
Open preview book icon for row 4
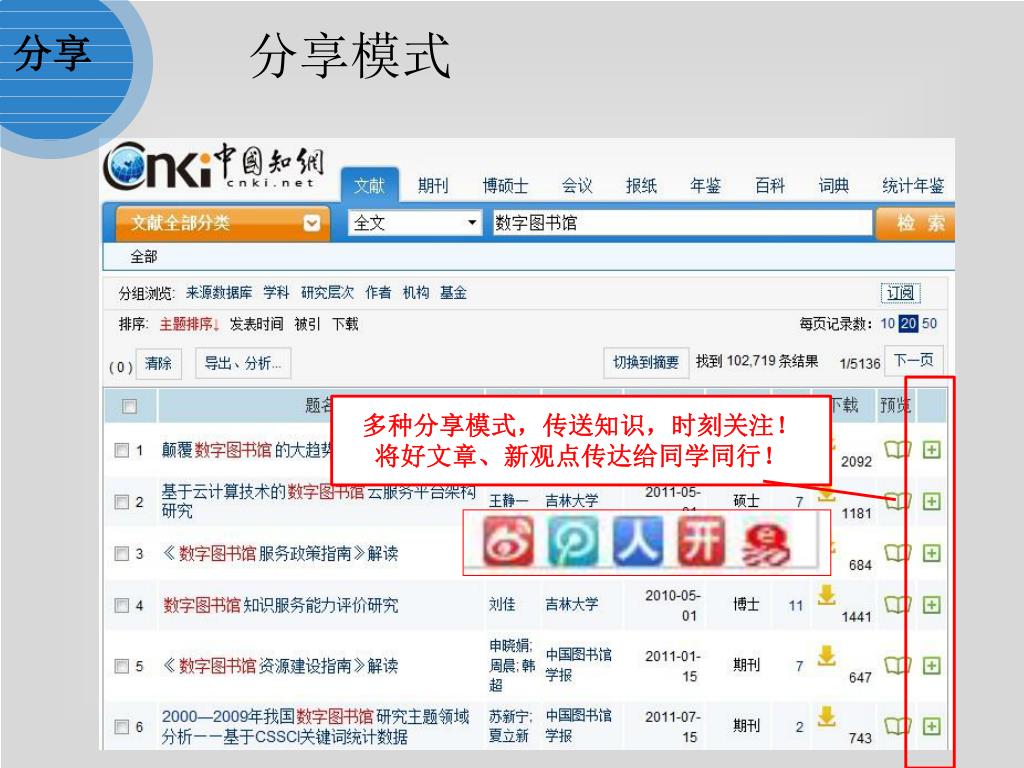(897, 605)
